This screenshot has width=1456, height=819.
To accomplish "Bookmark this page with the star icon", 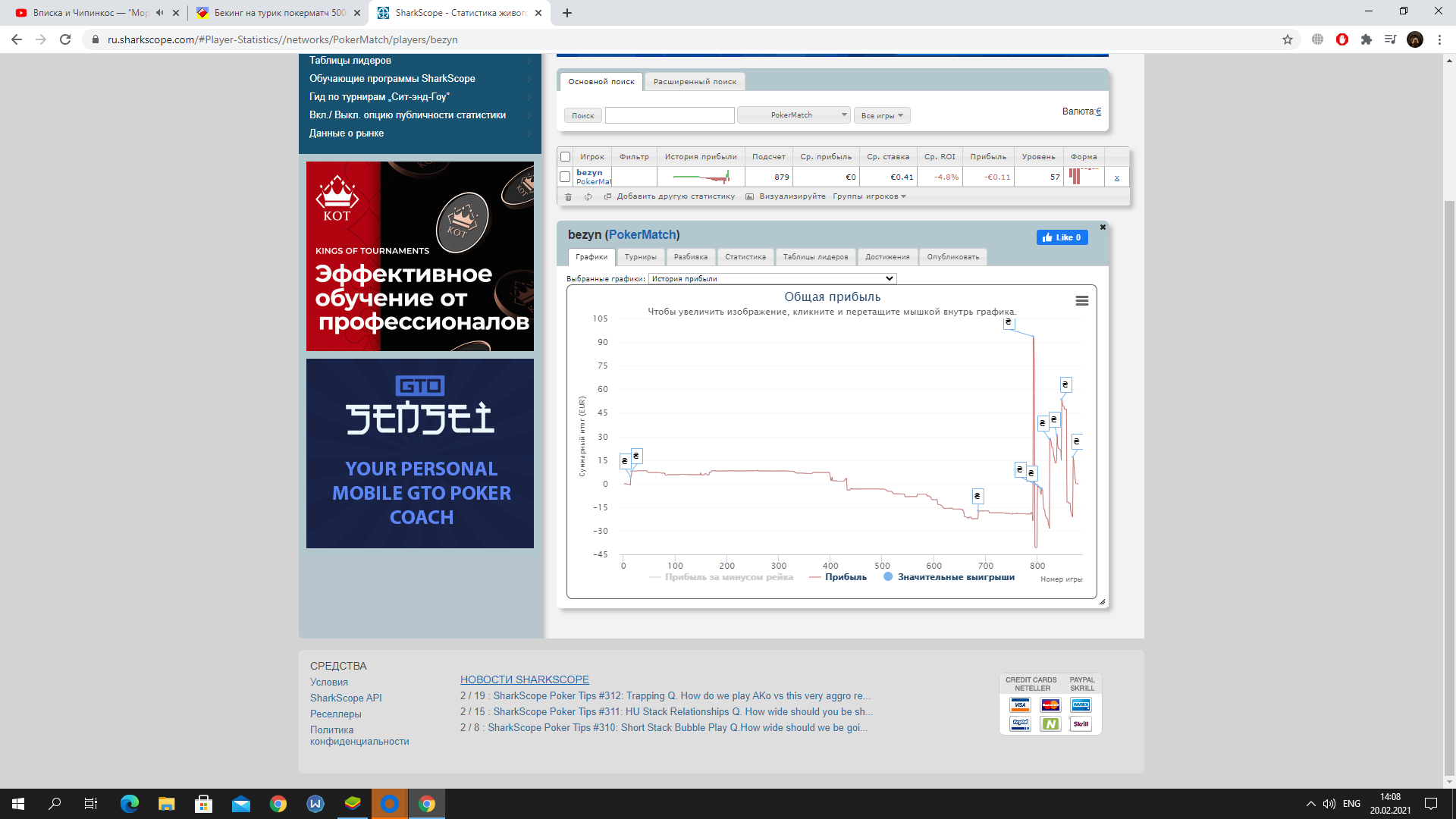I will [1288, 39].
